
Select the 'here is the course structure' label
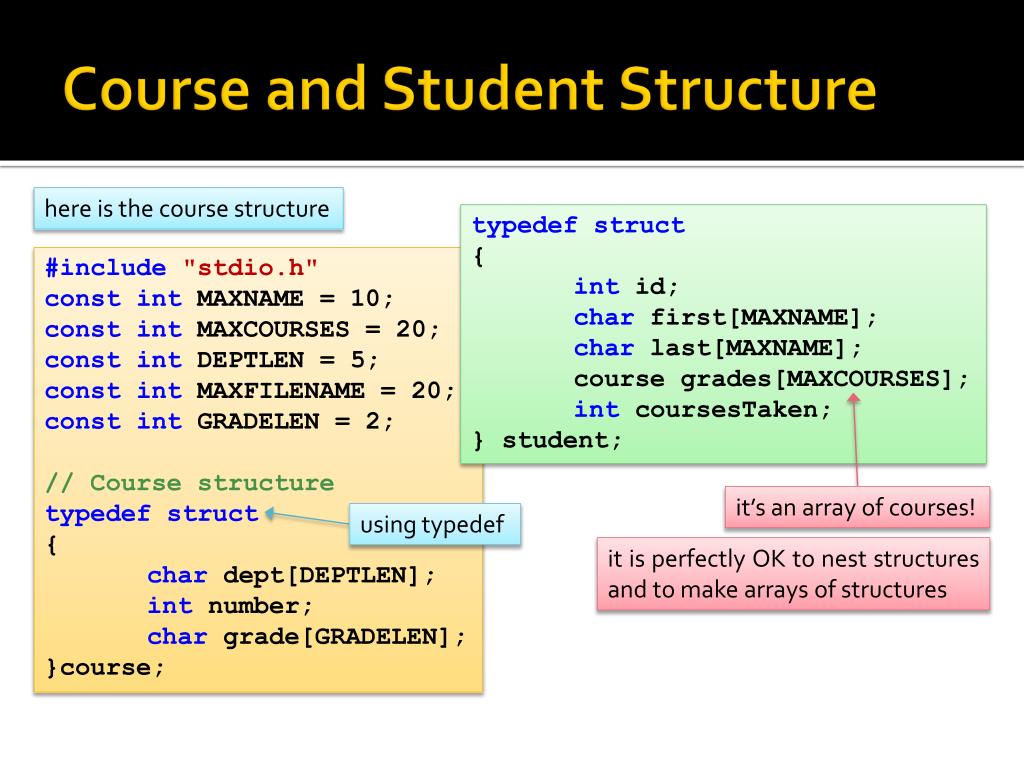pyautogui.click(x=188, y=209)
